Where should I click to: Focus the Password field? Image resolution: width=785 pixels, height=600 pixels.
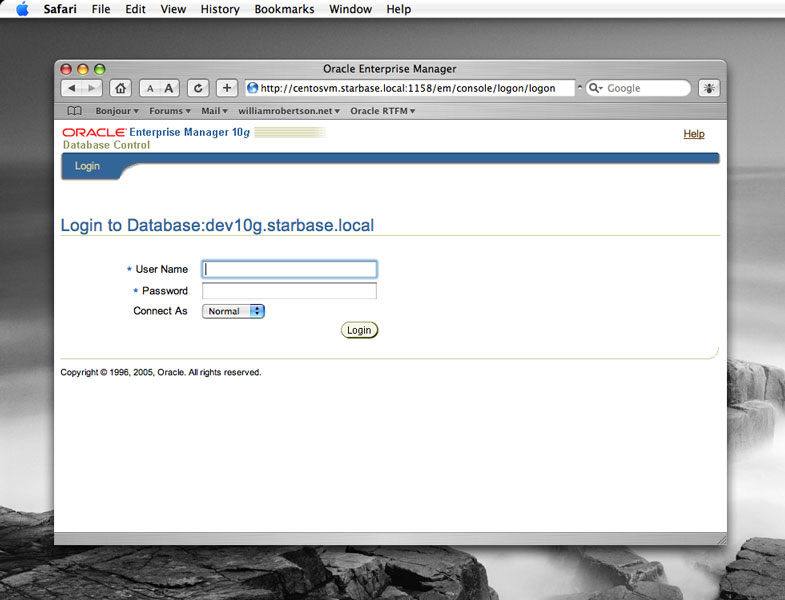(289, 290)
